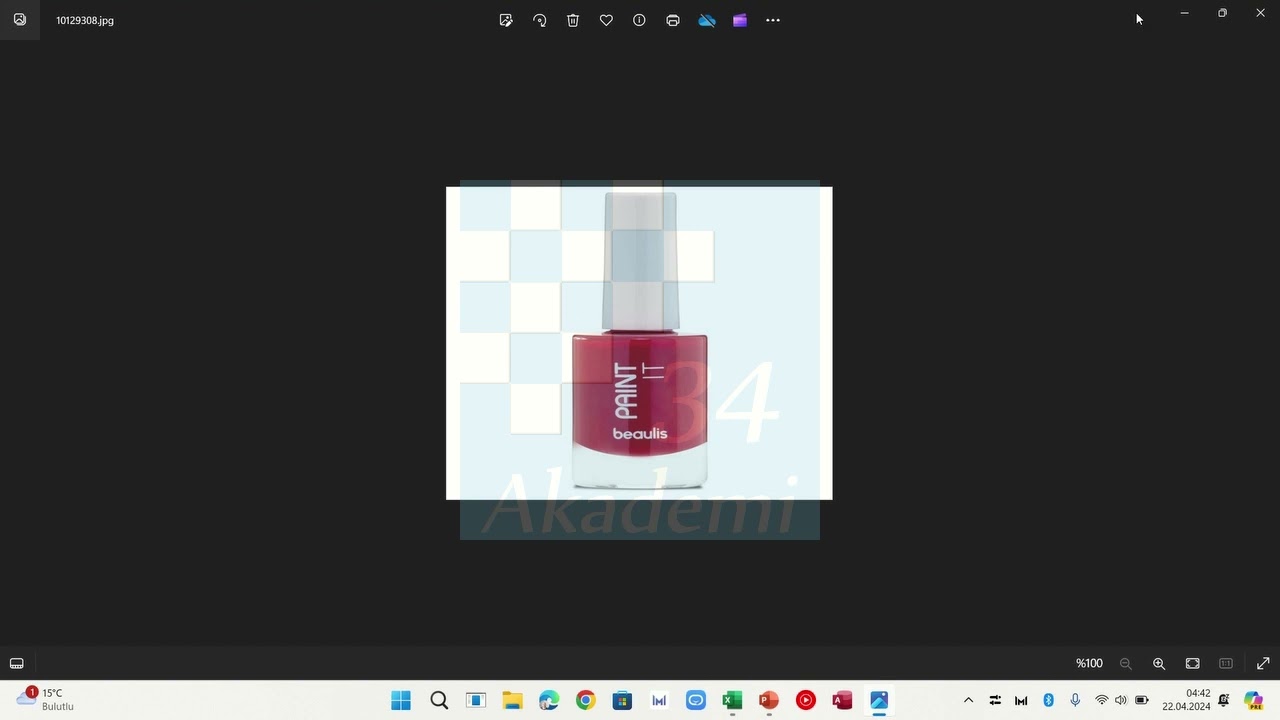Open the image editor tool
Image resolution: width=1280 pixels, height=720 pixels.
[506, 20]
